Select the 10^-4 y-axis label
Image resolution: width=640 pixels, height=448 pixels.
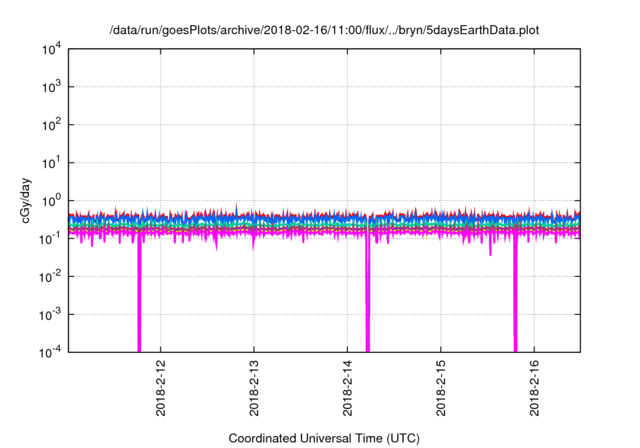51,352
